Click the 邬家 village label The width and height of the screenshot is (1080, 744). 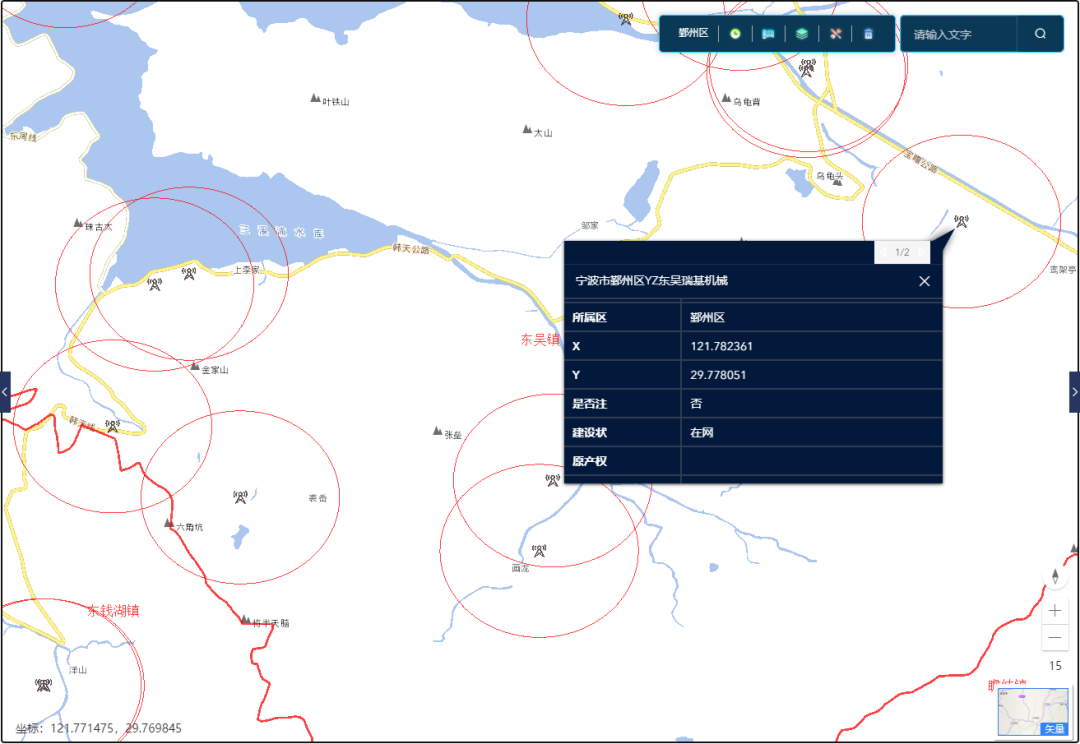click(x=590, y=225)
